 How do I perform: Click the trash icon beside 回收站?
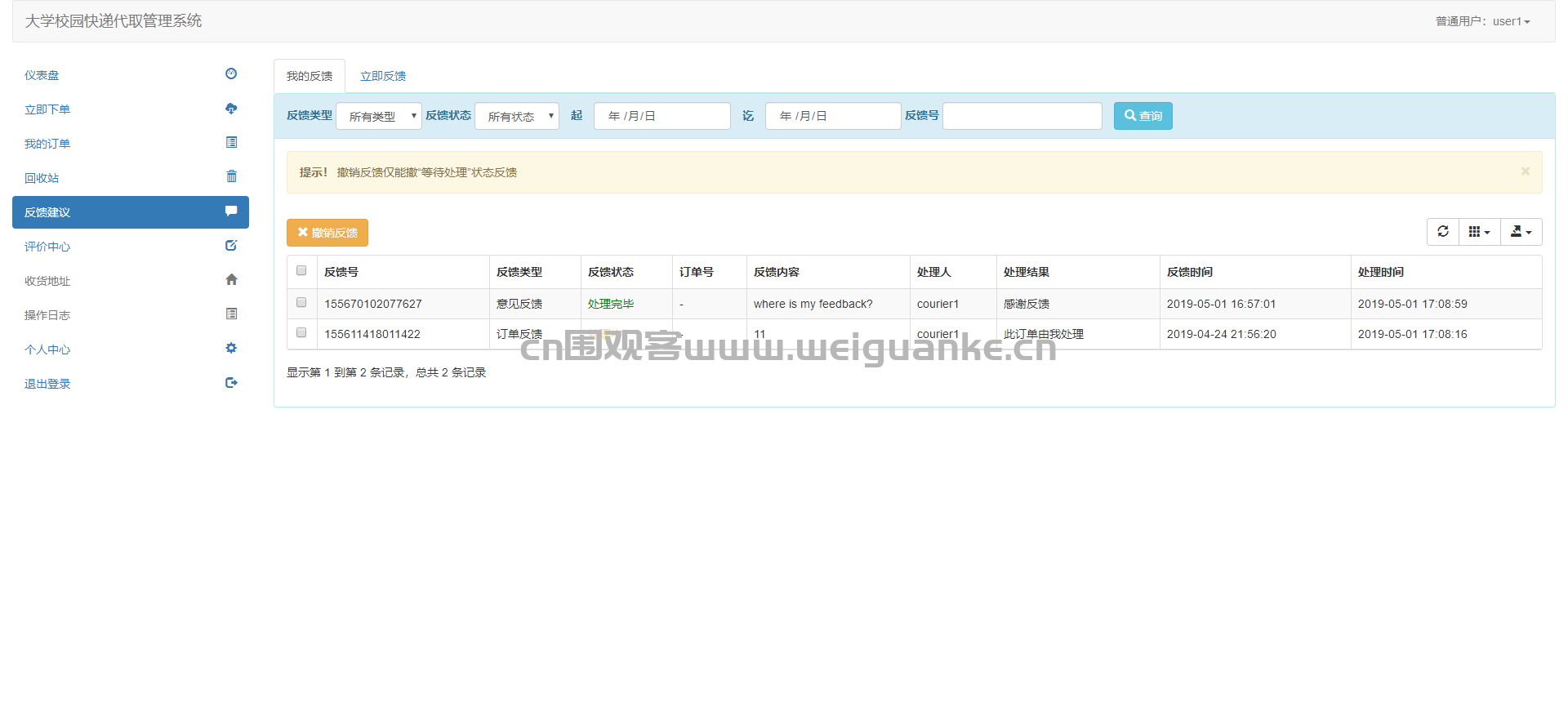(x=231, y=176)
